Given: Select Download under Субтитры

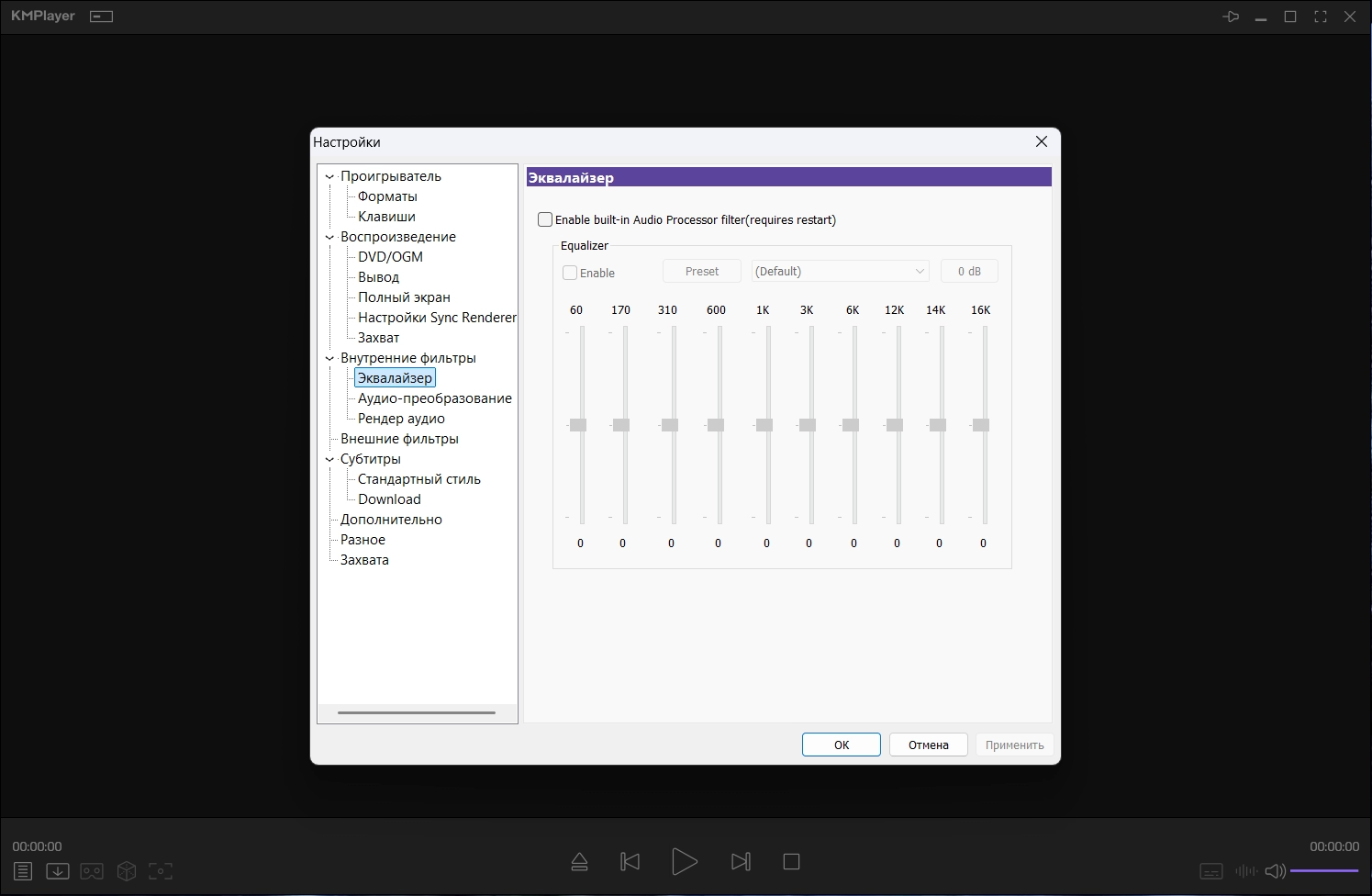Looking at the screenshot, I should [389, 499].
